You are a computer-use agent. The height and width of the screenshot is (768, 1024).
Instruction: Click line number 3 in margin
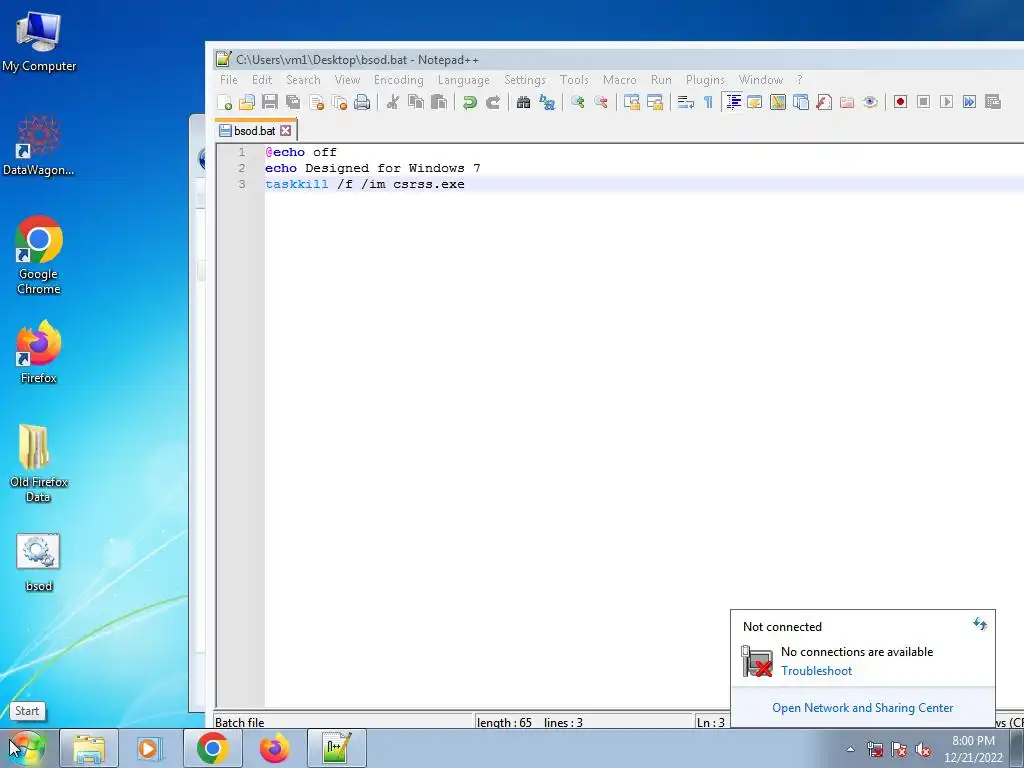tap(242, 184)
